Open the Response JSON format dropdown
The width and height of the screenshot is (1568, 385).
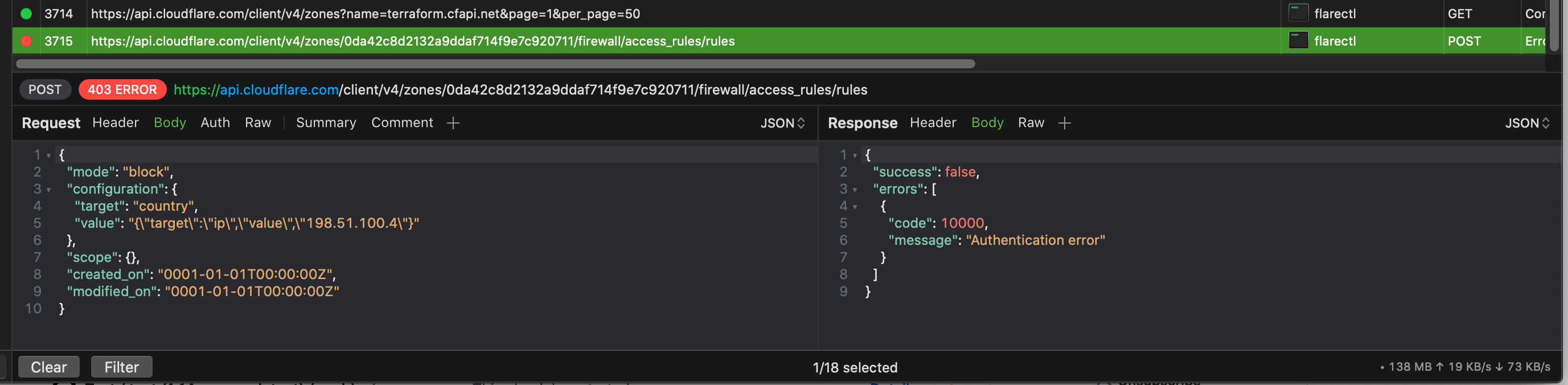pos(1527,123)
